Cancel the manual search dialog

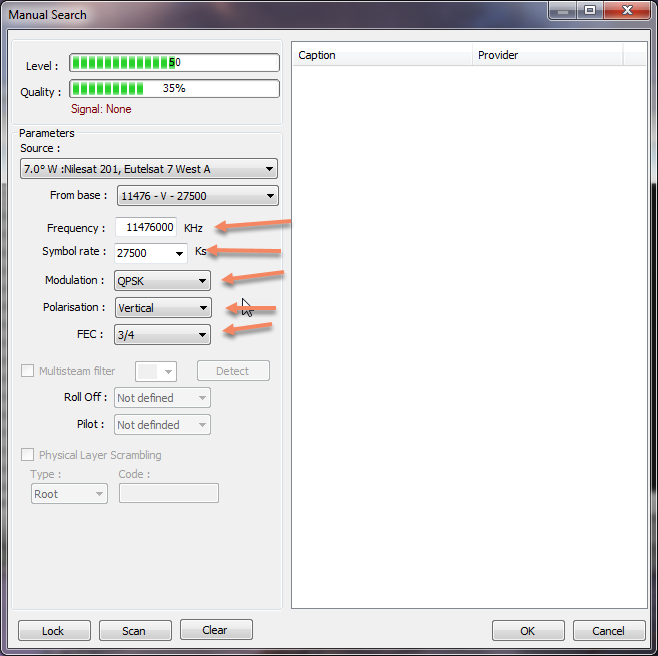click(x=608, y=631)
